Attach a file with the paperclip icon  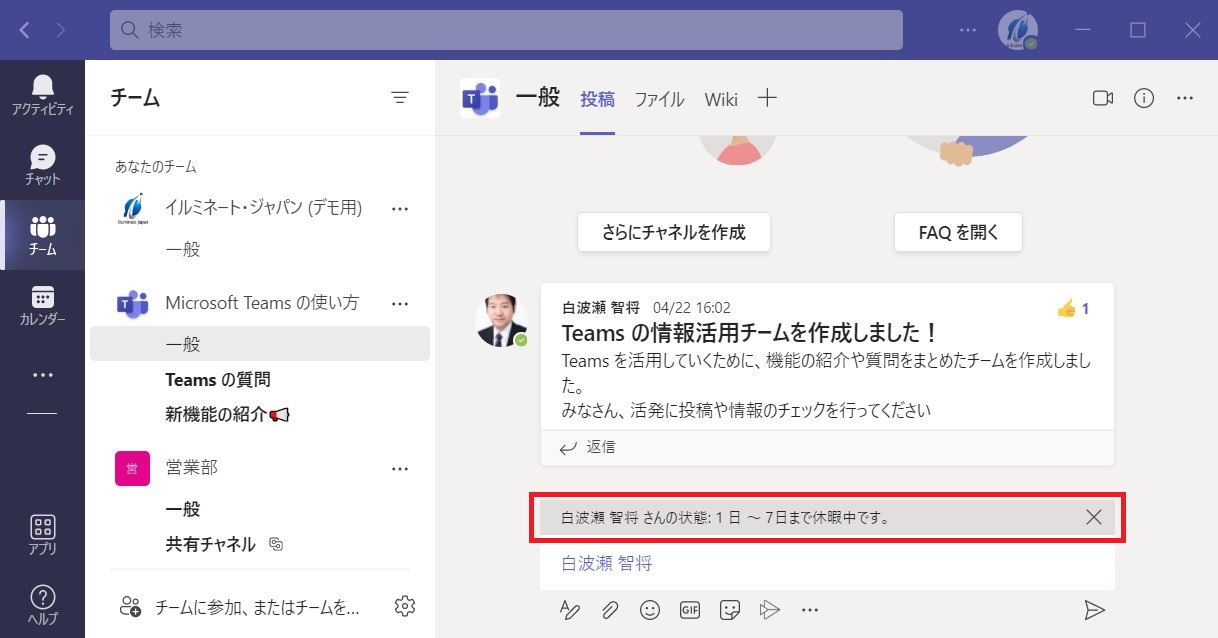pyautogui.click(x=610, y=609)
